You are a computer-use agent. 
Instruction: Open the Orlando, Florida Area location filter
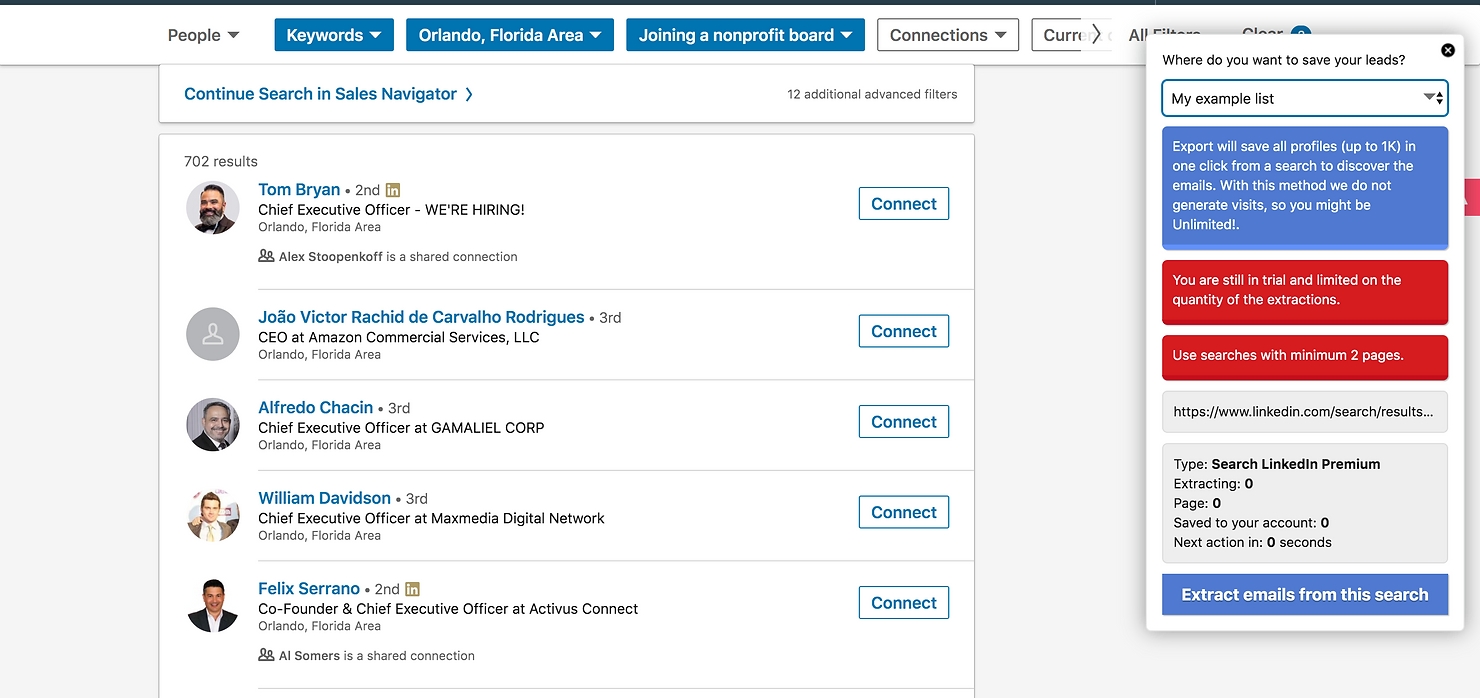pyautogui.click(x=509, y=35)
